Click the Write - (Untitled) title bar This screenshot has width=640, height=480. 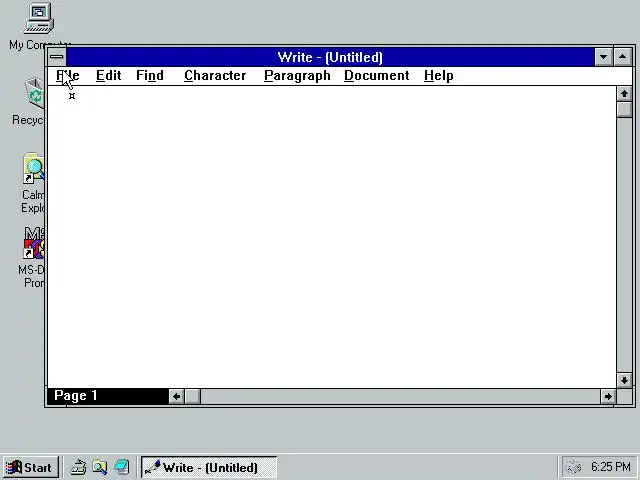click(x=330, y=57)
